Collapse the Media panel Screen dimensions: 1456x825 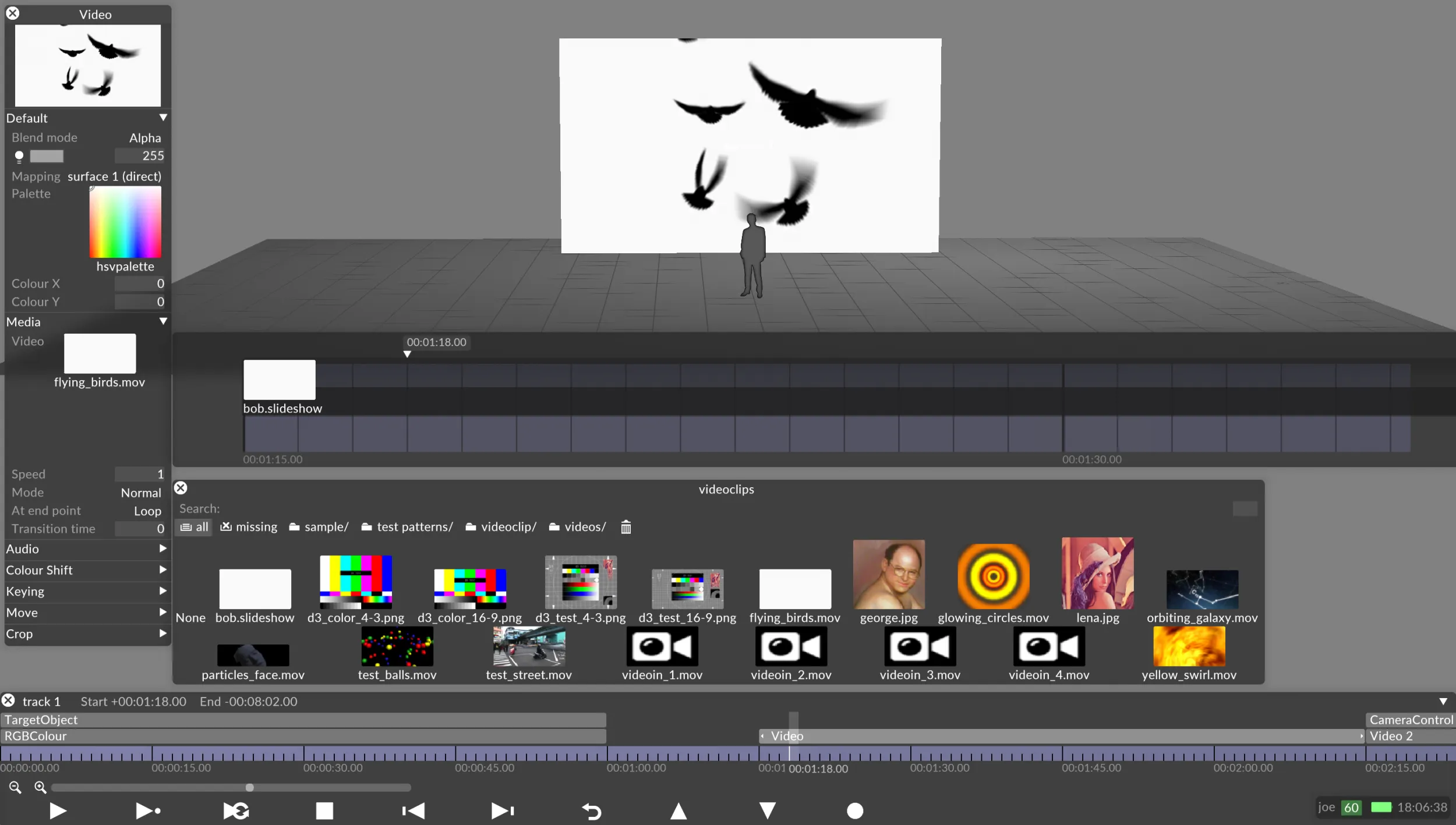163,321
